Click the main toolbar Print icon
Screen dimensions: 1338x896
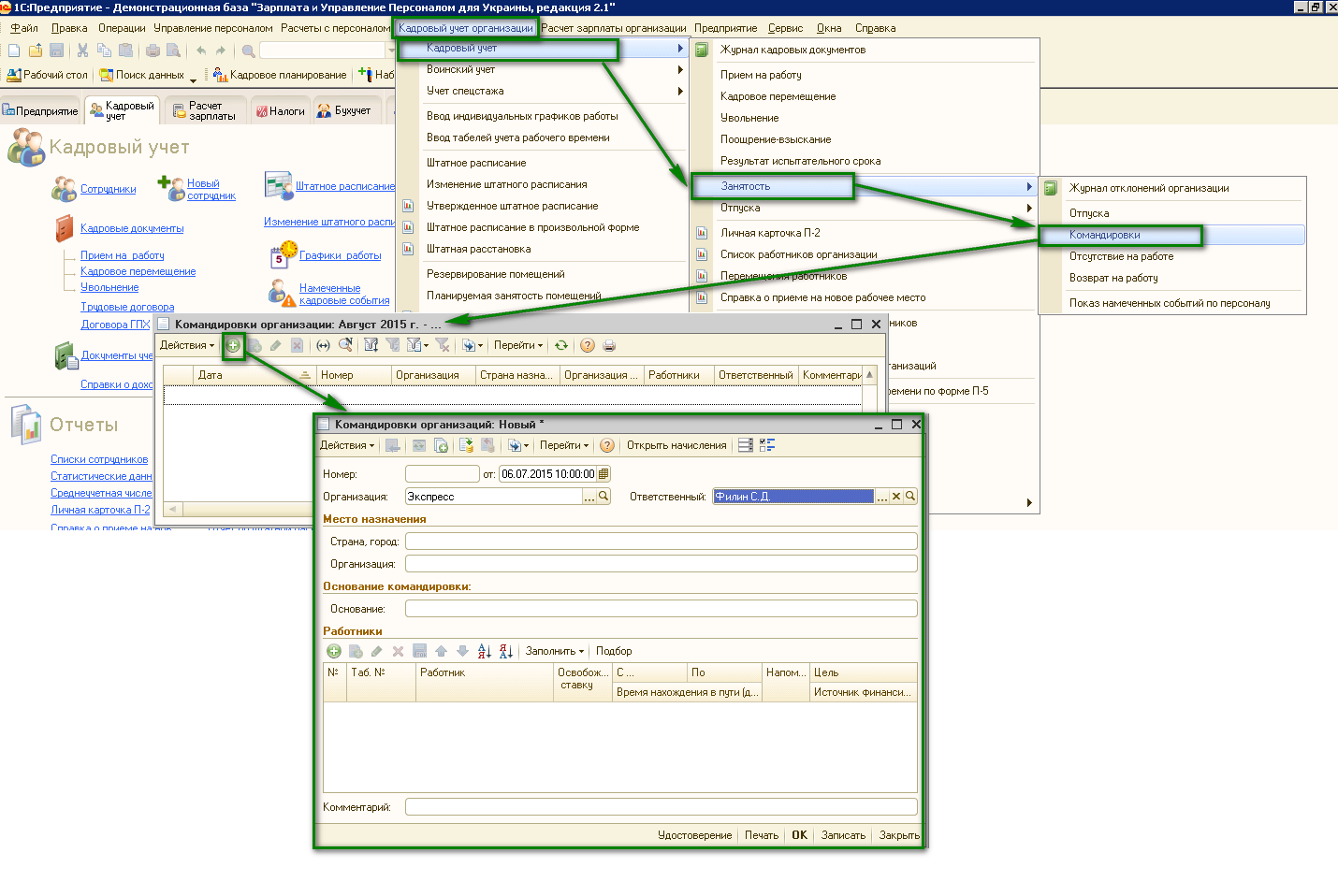point(153,51)
